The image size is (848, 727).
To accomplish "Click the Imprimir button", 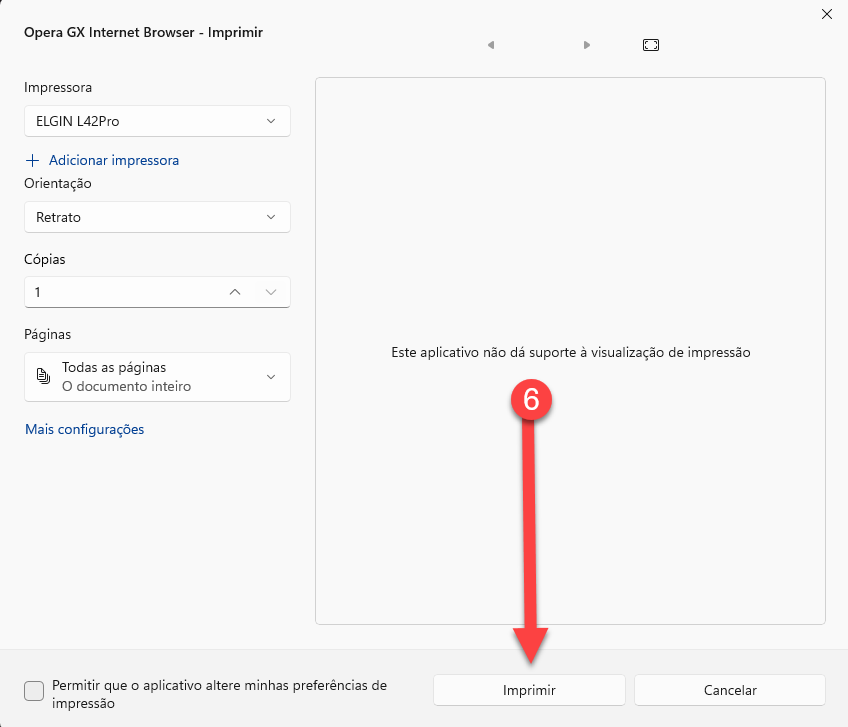I will (x=529, y=690).
